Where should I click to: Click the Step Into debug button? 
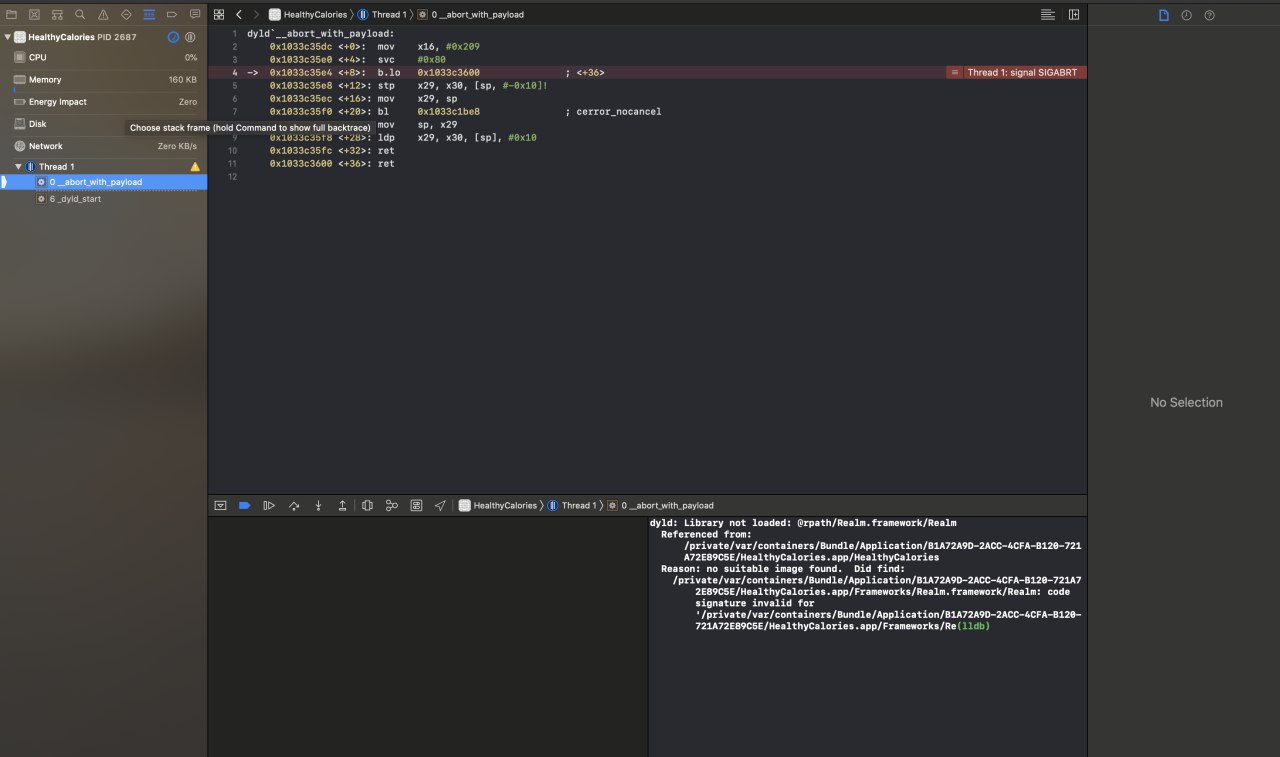318,506
